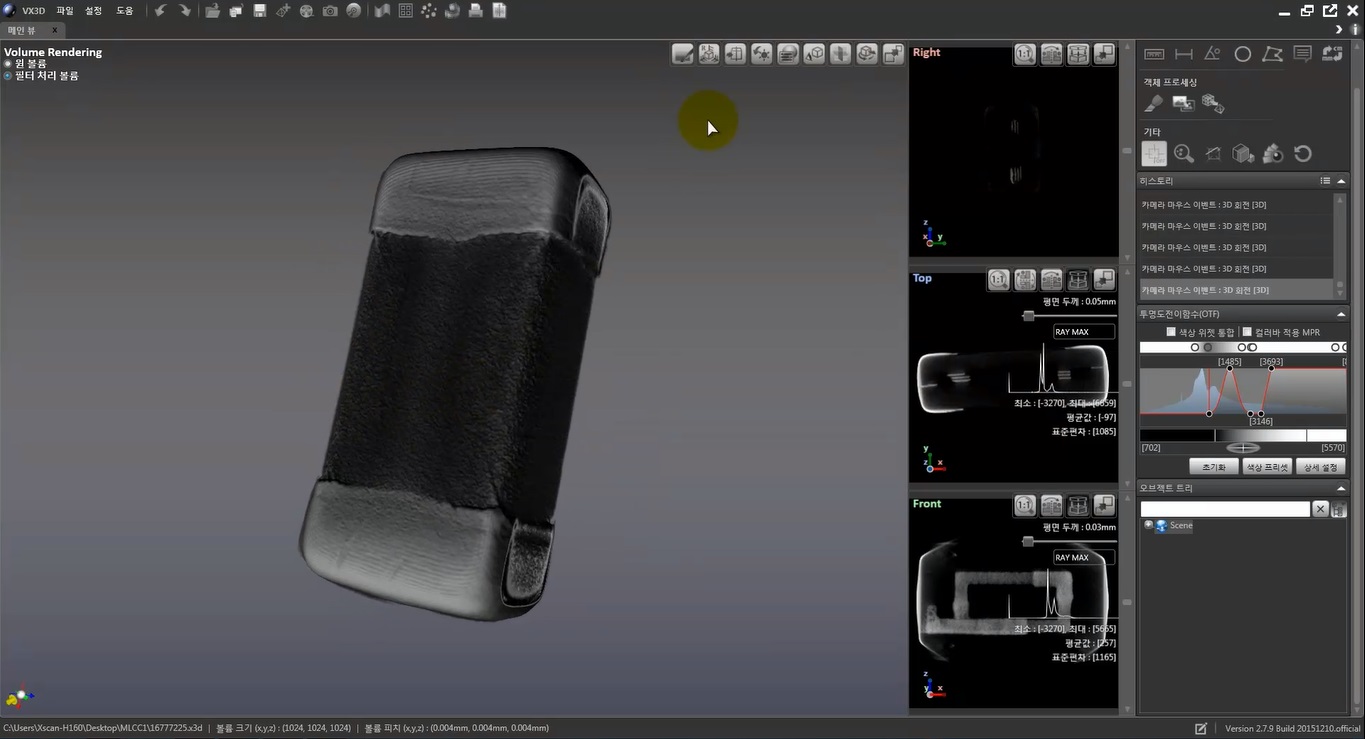This screenshot has height=739, width=1365.
Task: Click the object tree search input field
Action: (1225, 509)
